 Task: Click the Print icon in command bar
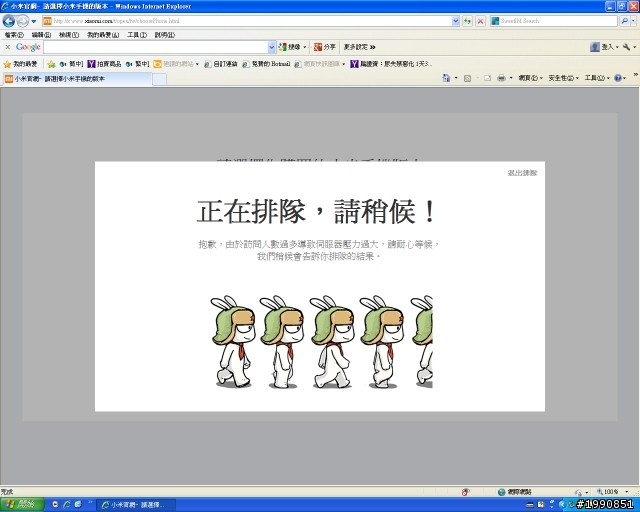(502, 78)
